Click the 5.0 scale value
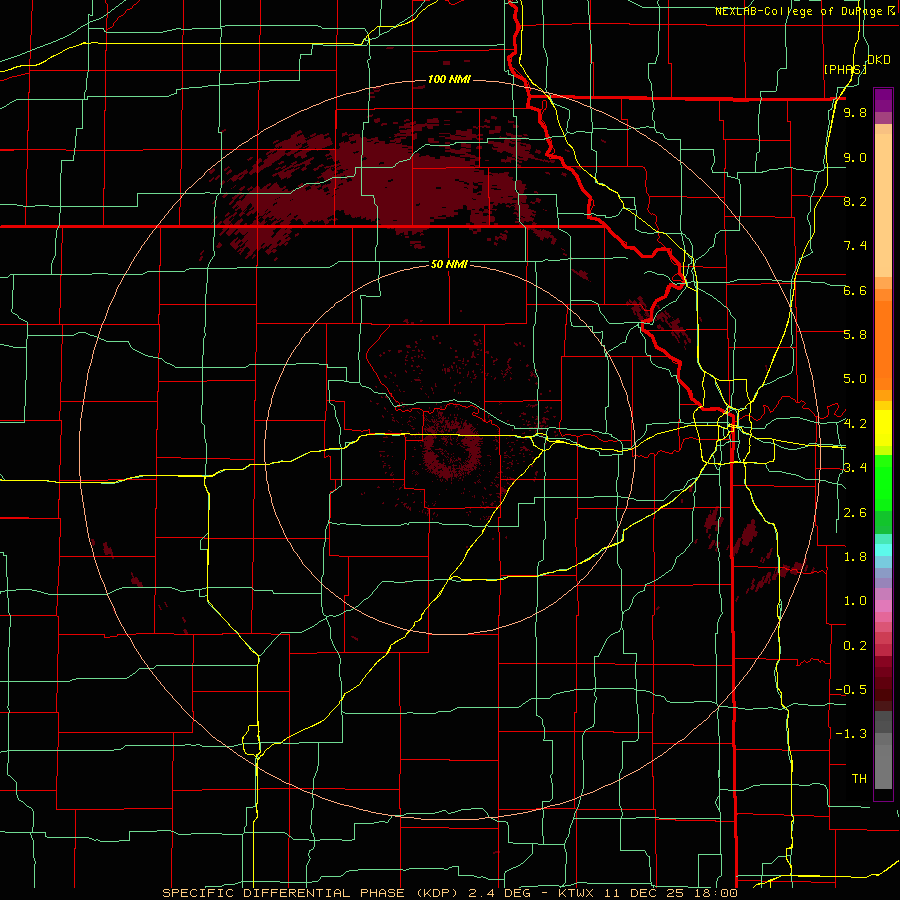 point(855,379)
